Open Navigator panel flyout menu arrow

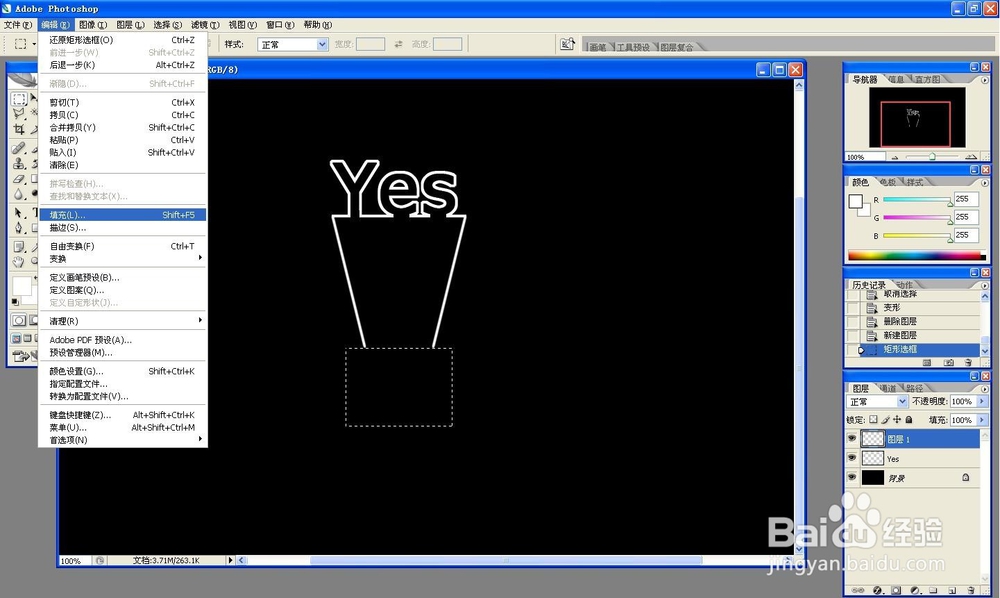(x=985, y=80)
